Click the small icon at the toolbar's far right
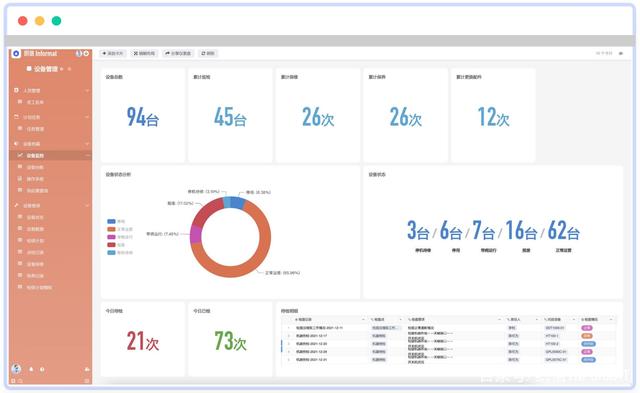 point(621,53)
